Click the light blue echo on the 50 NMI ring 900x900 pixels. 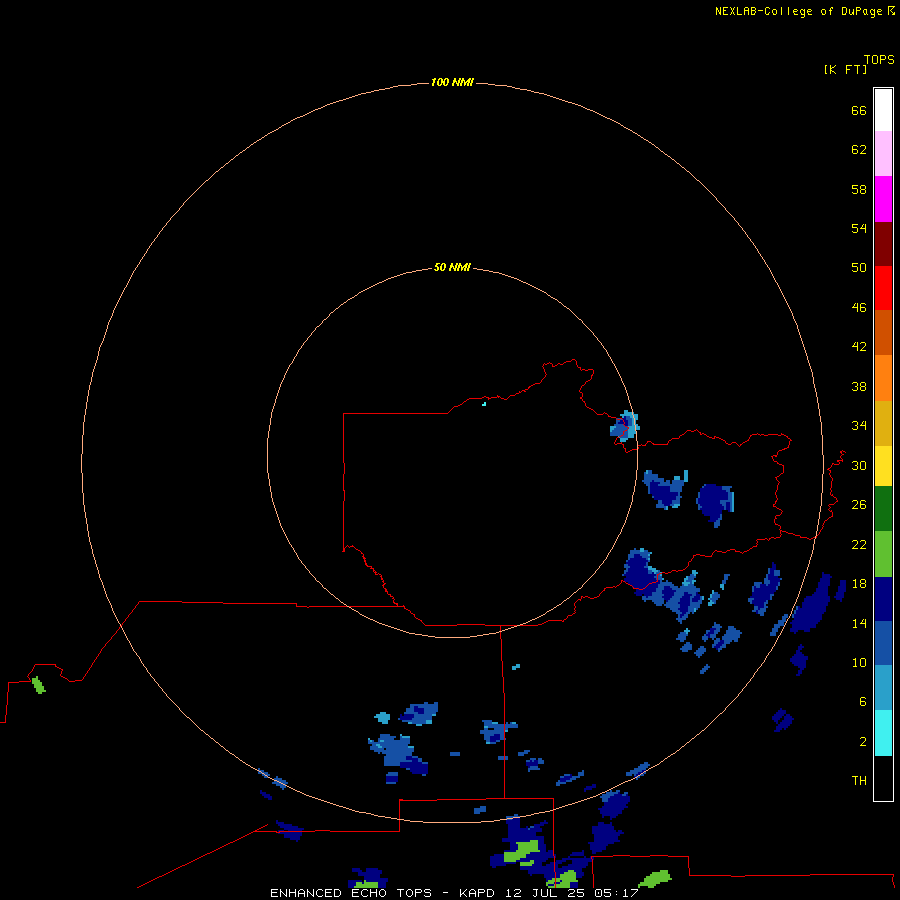[624, 426]
